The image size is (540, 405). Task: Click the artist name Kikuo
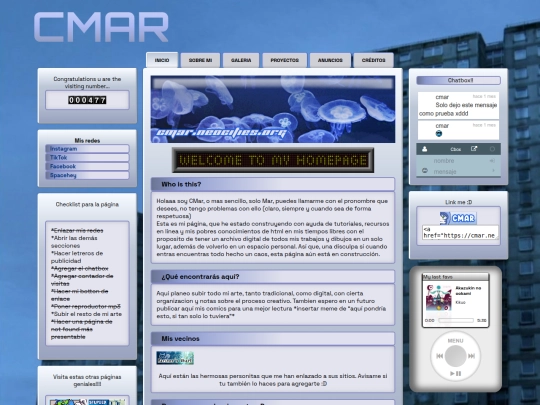460,302
